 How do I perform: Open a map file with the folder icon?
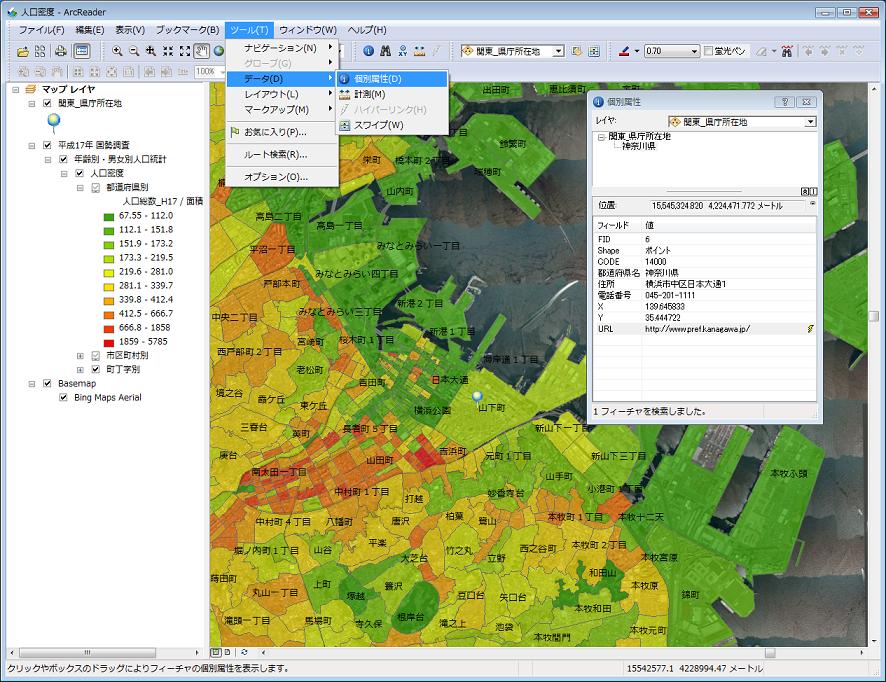tap(23, 51)
